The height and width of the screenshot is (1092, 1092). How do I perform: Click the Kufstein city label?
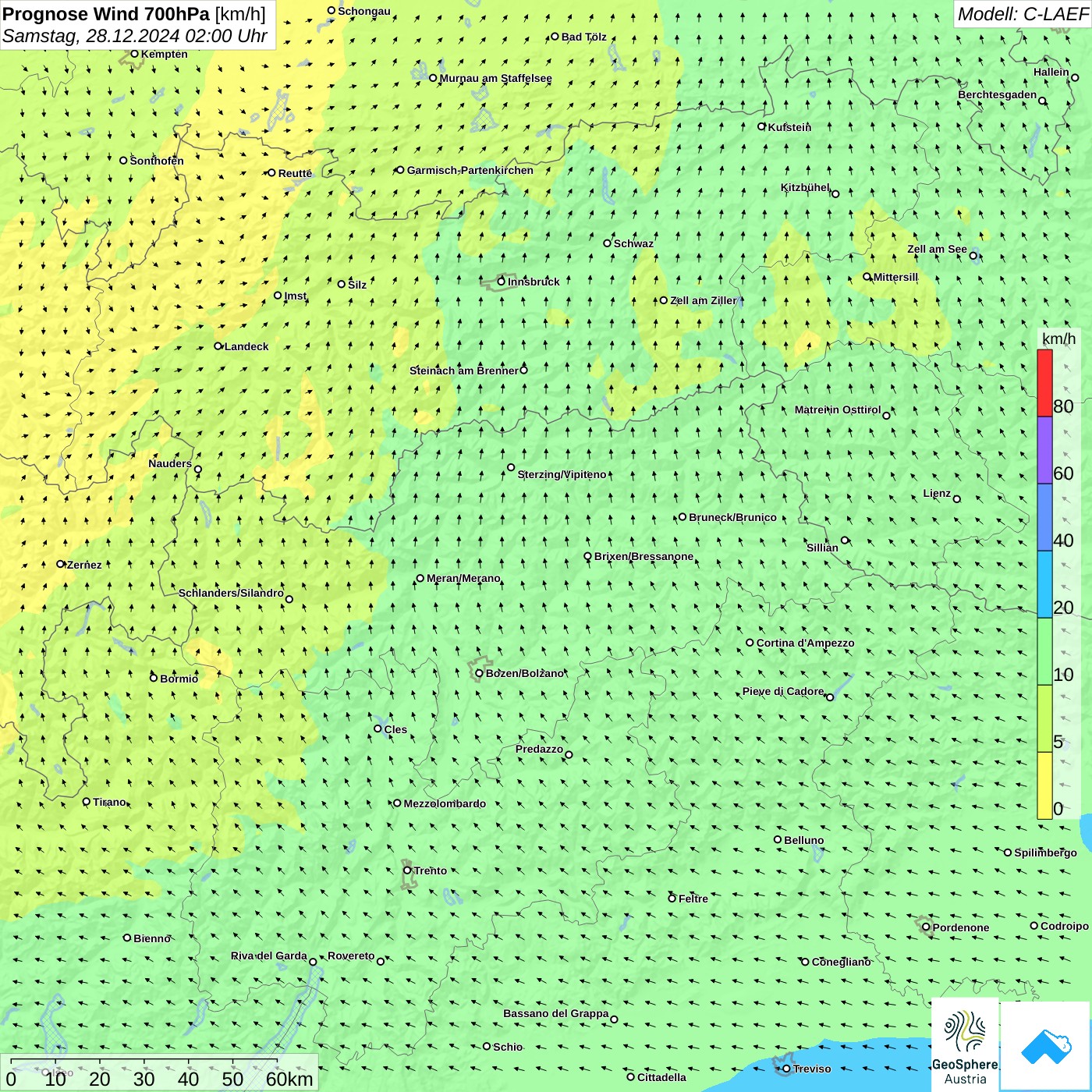coord(789,127)
